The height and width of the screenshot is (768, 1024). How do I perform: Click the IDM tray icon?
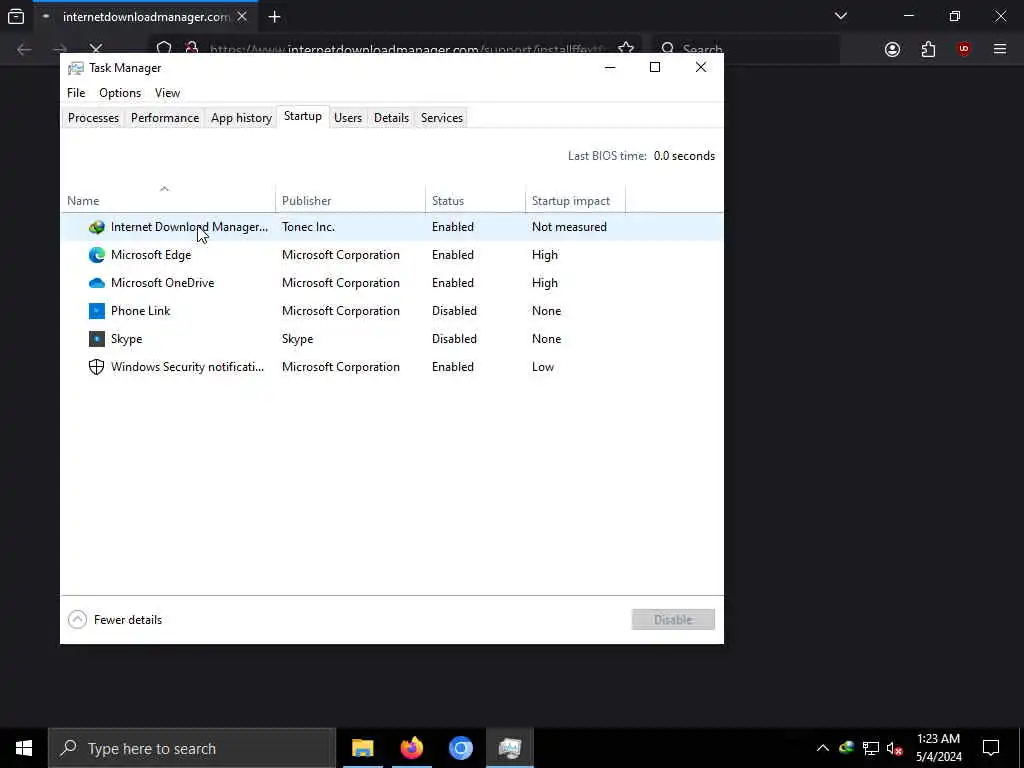[846, 748]
